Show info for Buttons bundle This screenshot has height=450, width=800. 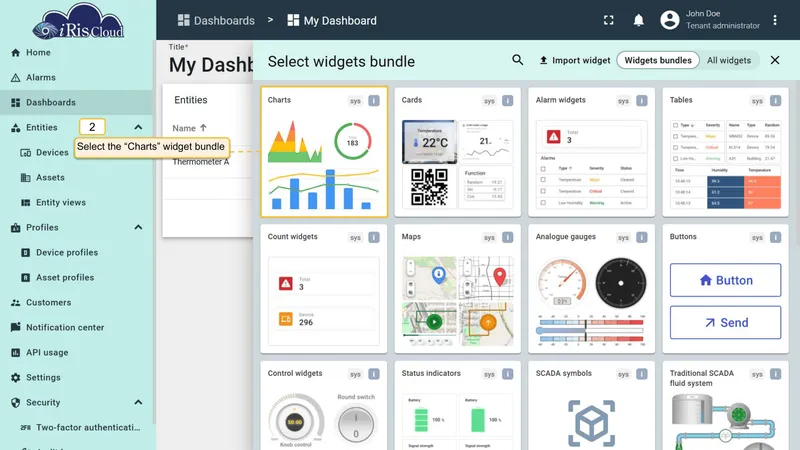pos(776,237)
